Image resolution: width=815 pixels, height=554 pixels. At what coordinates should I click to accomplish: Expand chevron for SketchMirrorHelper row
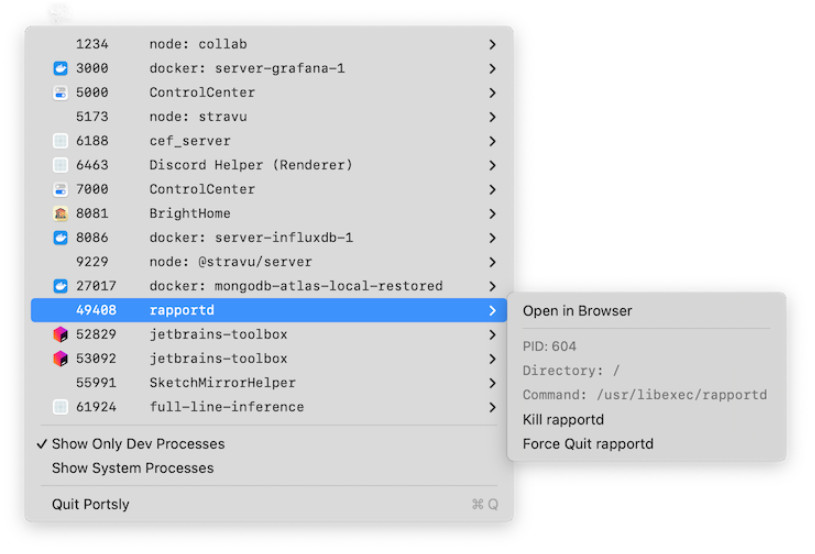click(492, 383)
